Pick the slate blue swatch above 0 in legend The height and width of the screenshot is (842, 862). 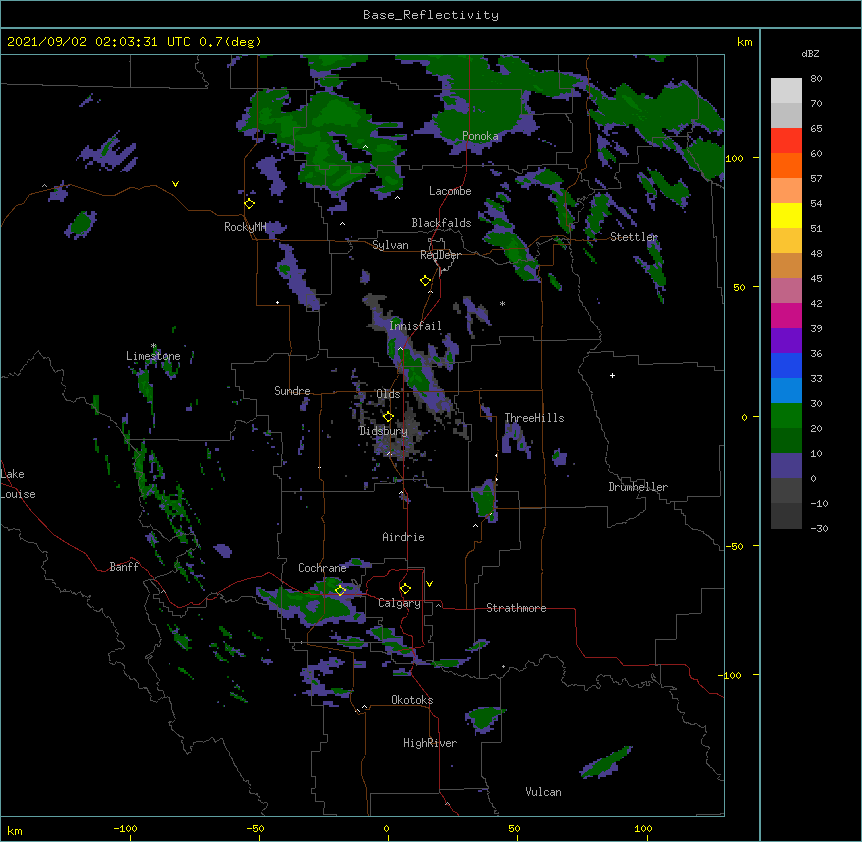point(786,466)
